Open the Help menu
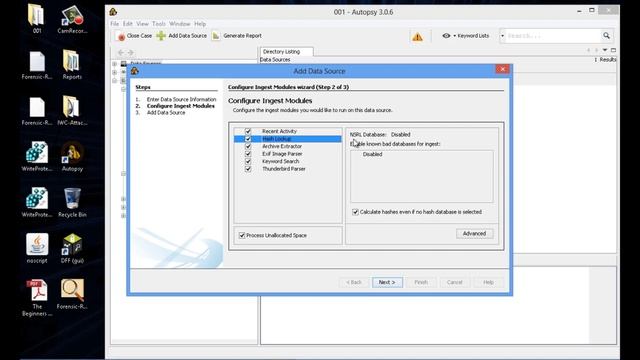This screenshot has width=640, height=360. click(200, 24)
